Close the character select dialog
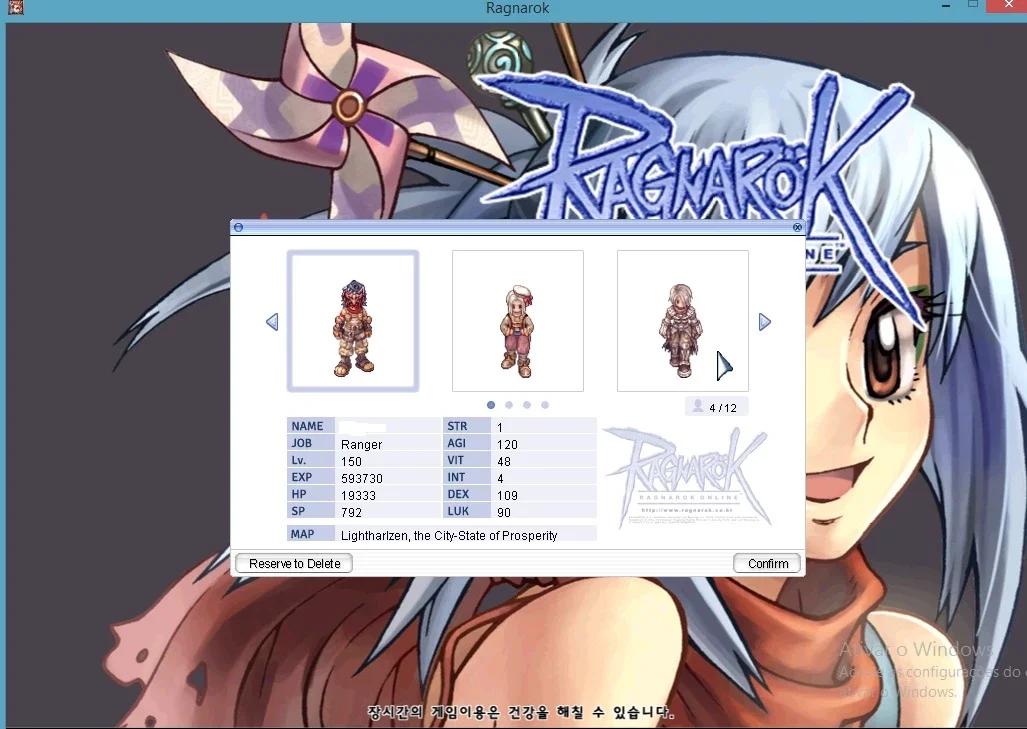This screenshot has width=1027, height=729. [797, 227]
